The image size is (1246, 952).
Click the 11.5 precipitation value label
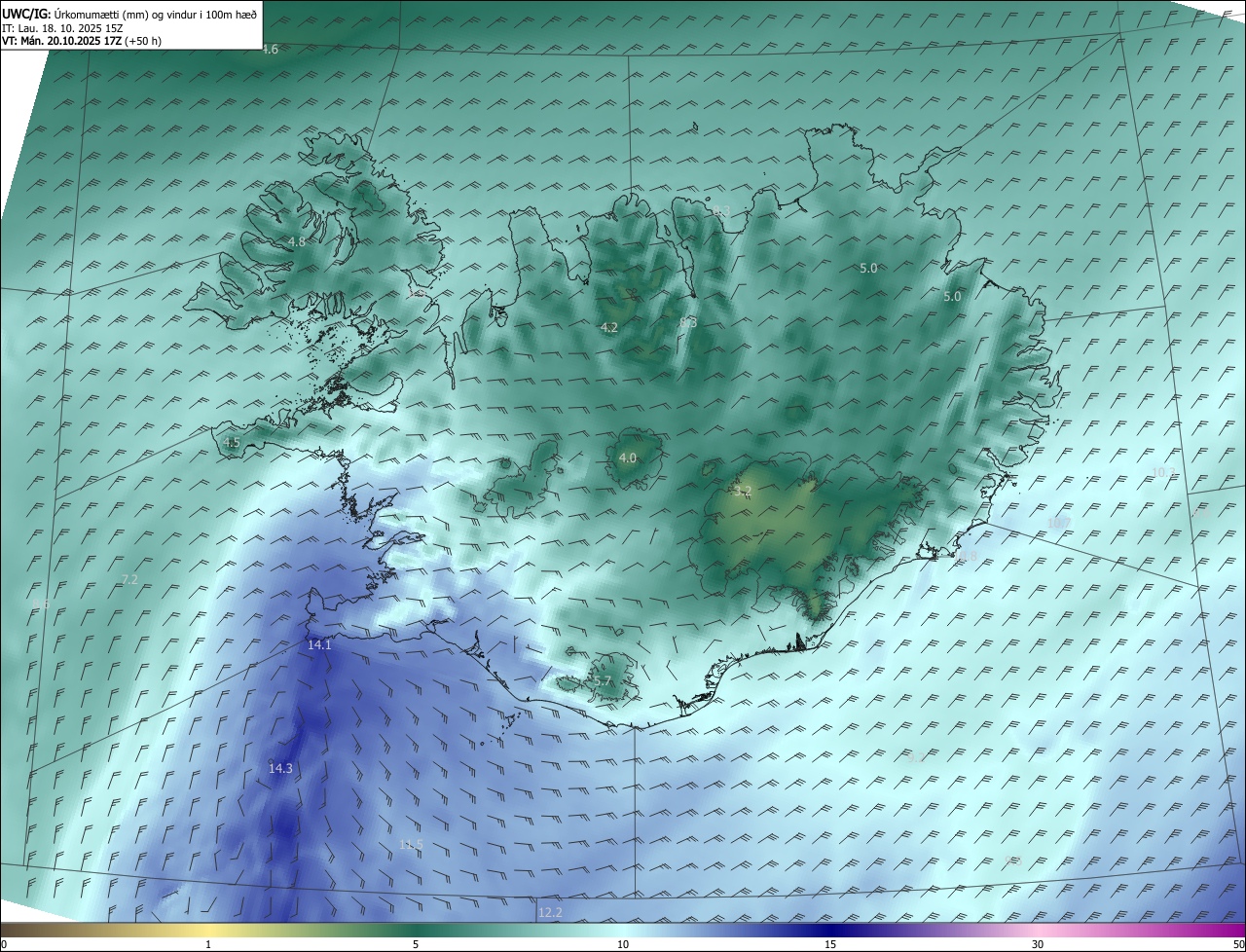point(411,844)
